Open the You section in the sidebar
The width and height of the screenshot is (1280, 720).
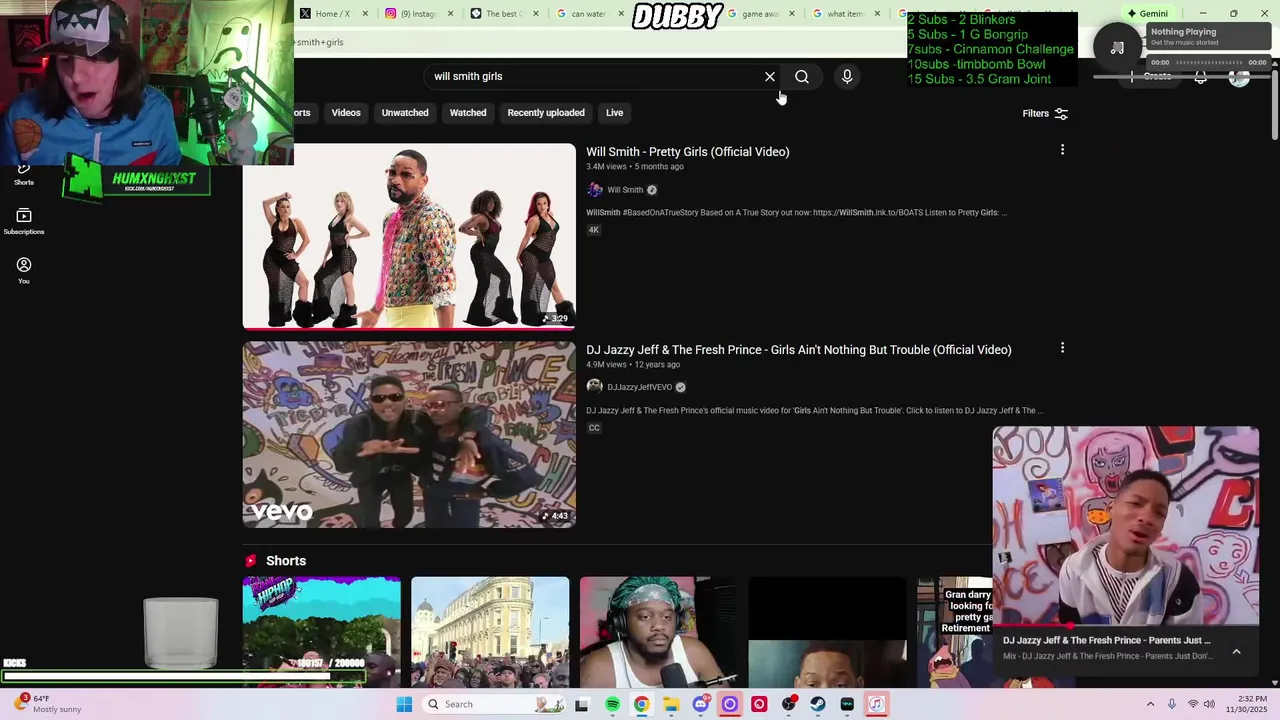click(x=24, y=271)
